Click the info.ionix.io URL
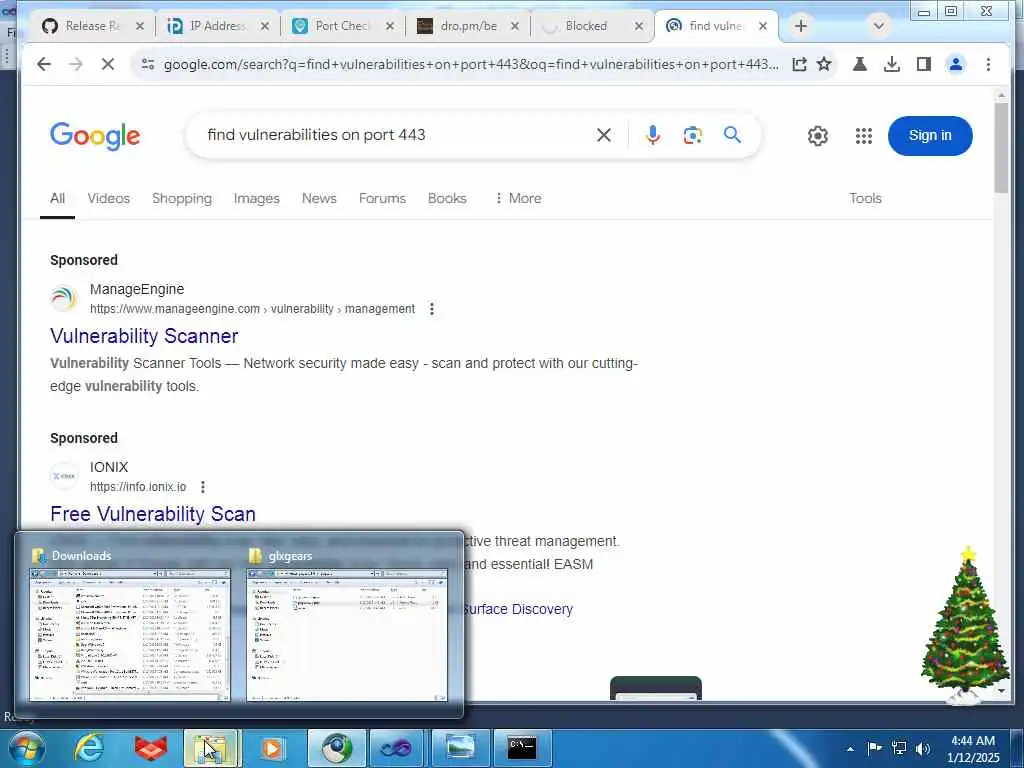Viewport: 1024px width, 768px height. tap(138, 487)
